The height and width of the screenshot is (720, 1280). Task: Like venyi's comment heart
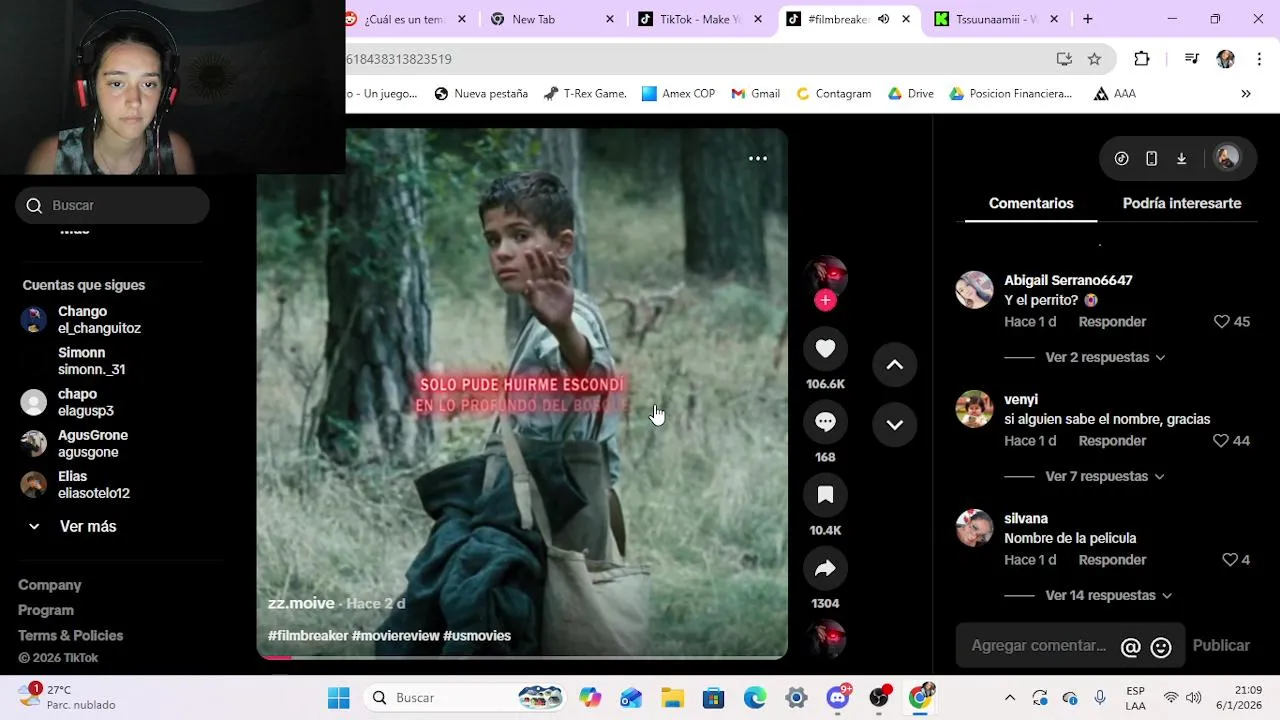coord(1221,441)
